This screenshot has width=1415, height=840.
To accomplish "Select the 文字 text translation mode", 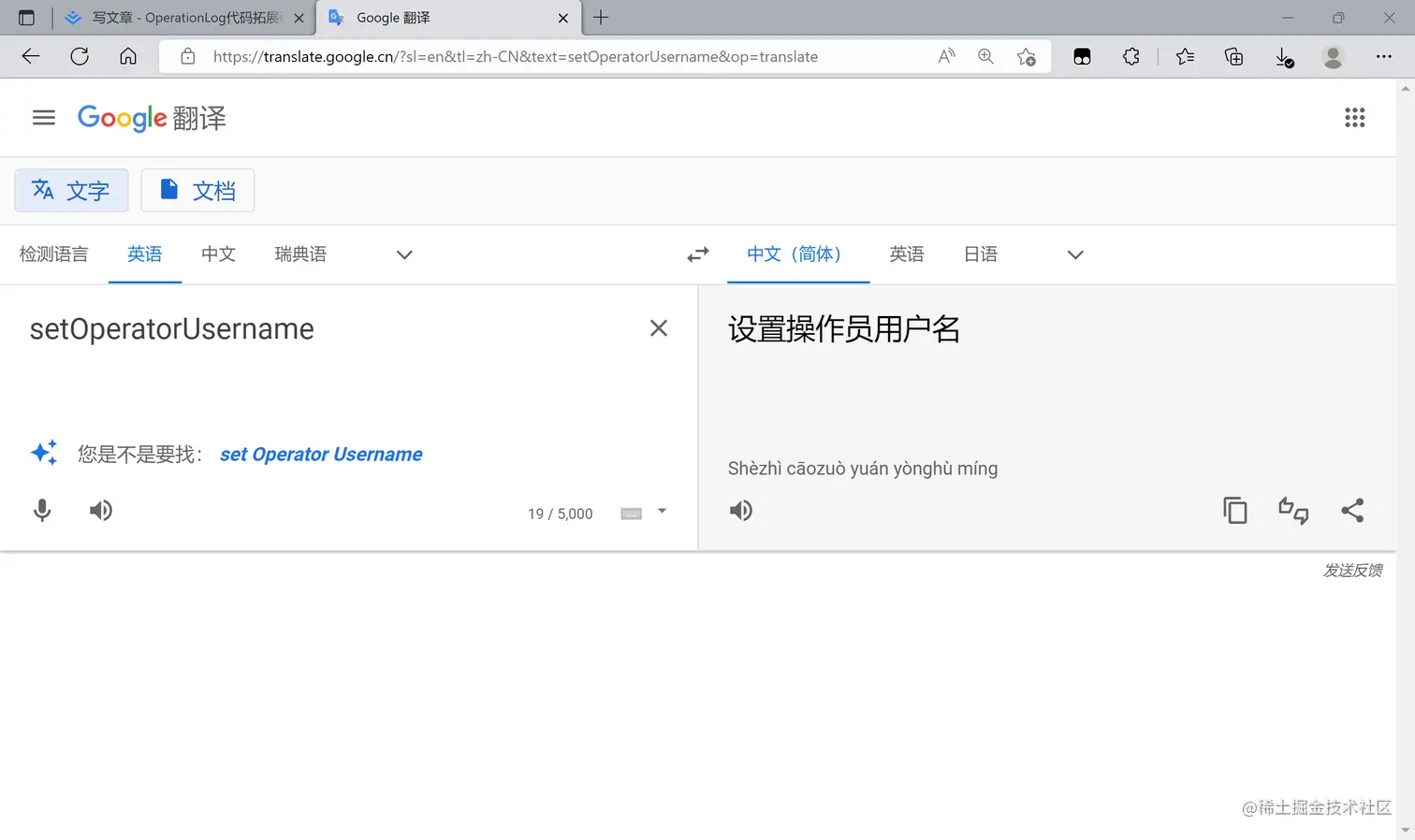I will click(x=71, y=191).
